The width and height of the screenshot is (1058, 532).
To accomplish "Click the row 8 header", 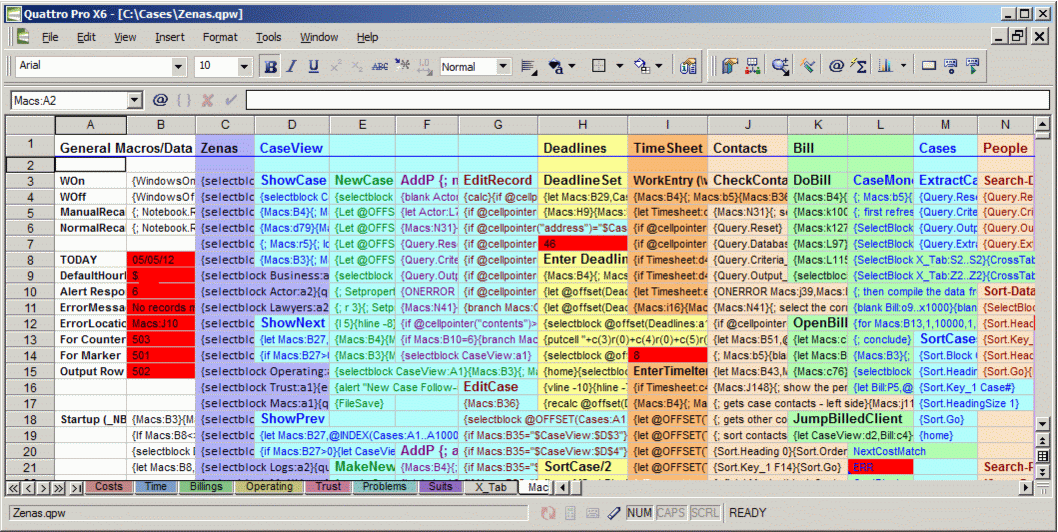I will [30, 259].
